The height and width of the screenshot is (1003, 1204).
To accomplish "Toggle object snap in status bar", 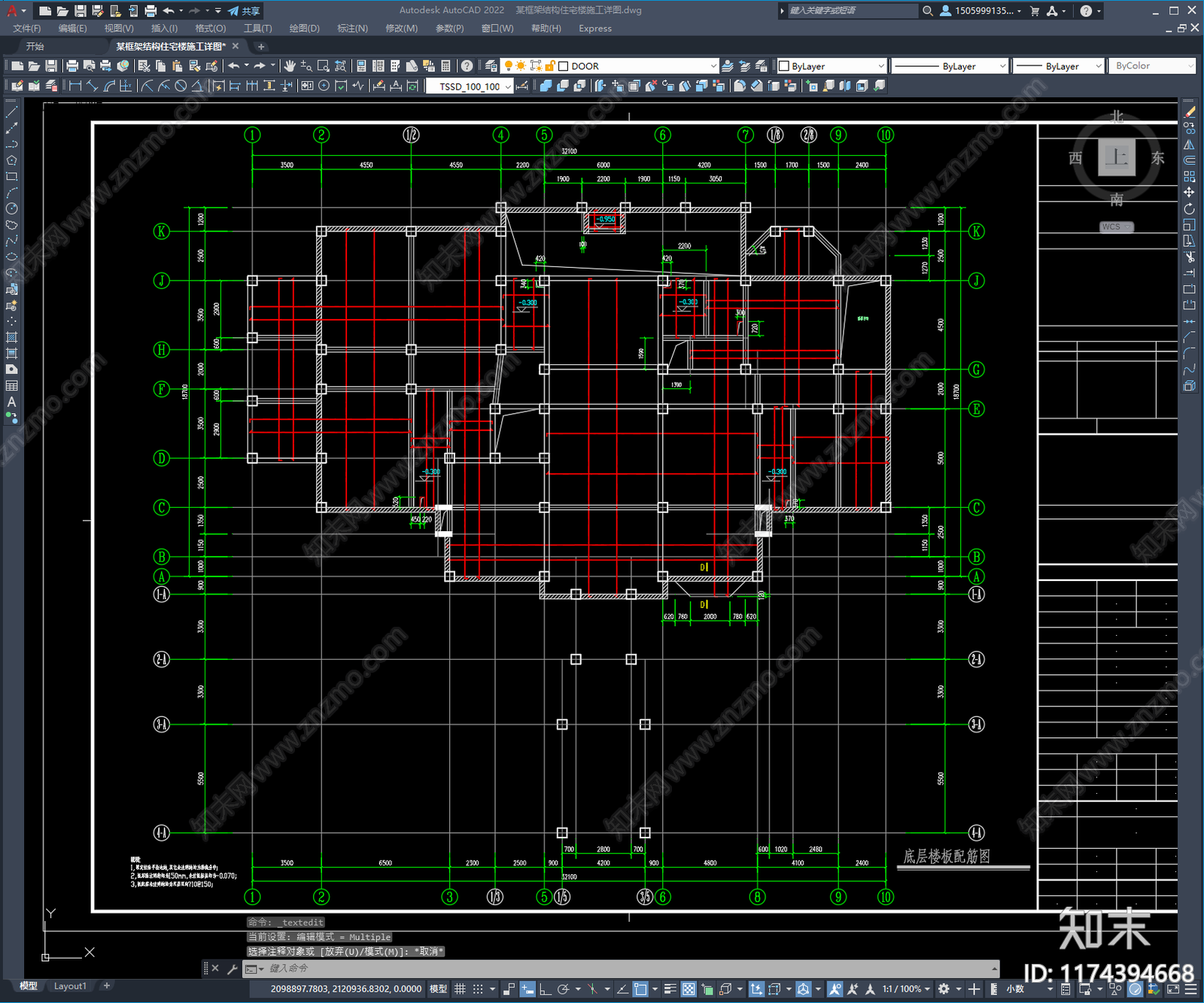I will [640, 989].
